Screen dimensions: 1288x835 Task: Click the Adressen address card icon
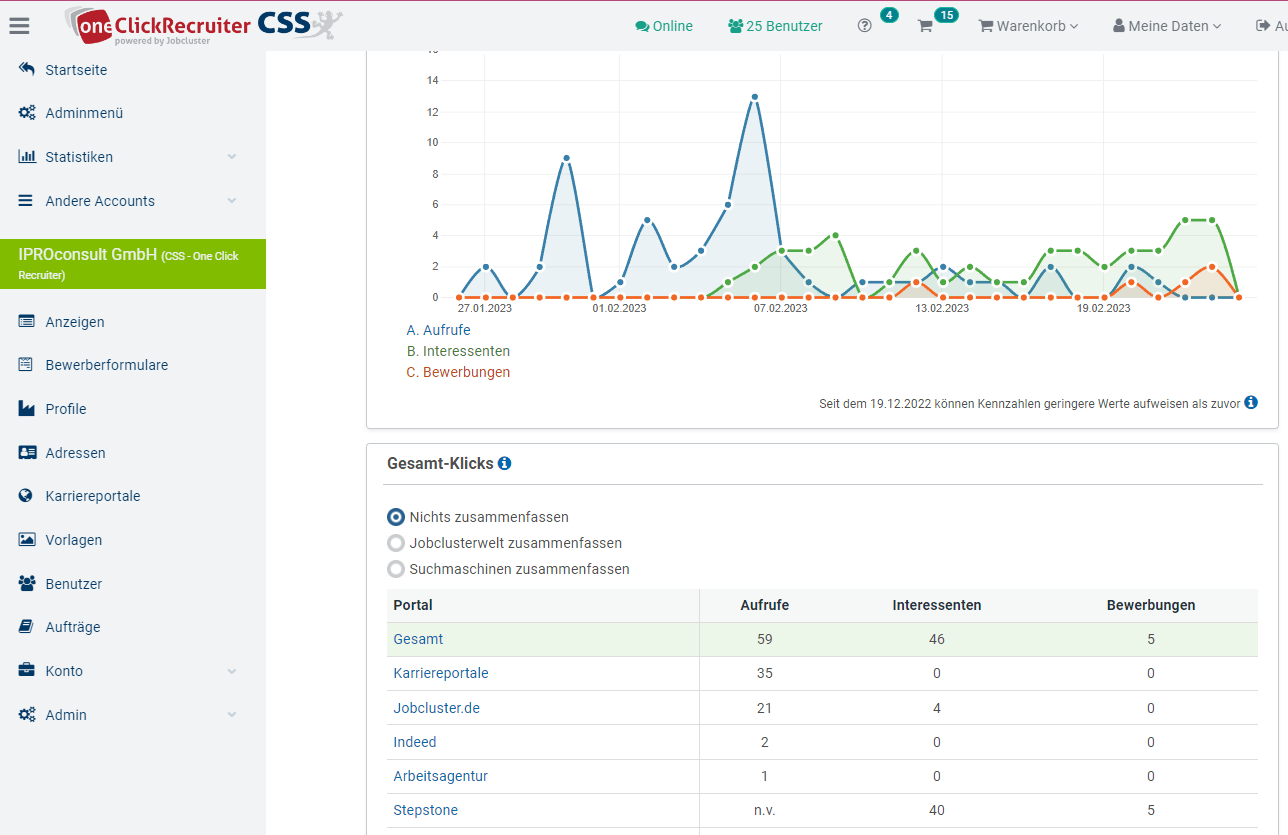27,452
